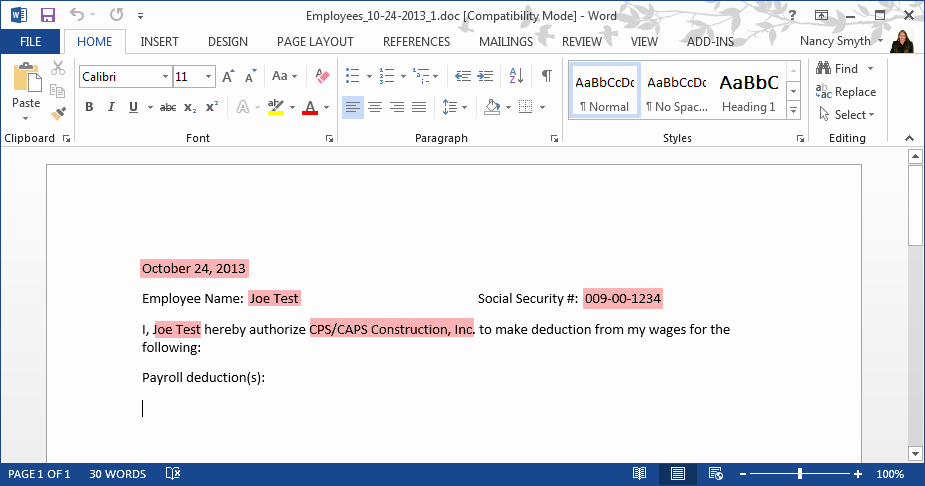925x486 pixels.
Task: Apply the No Spacing style
Action: (677, 91)
